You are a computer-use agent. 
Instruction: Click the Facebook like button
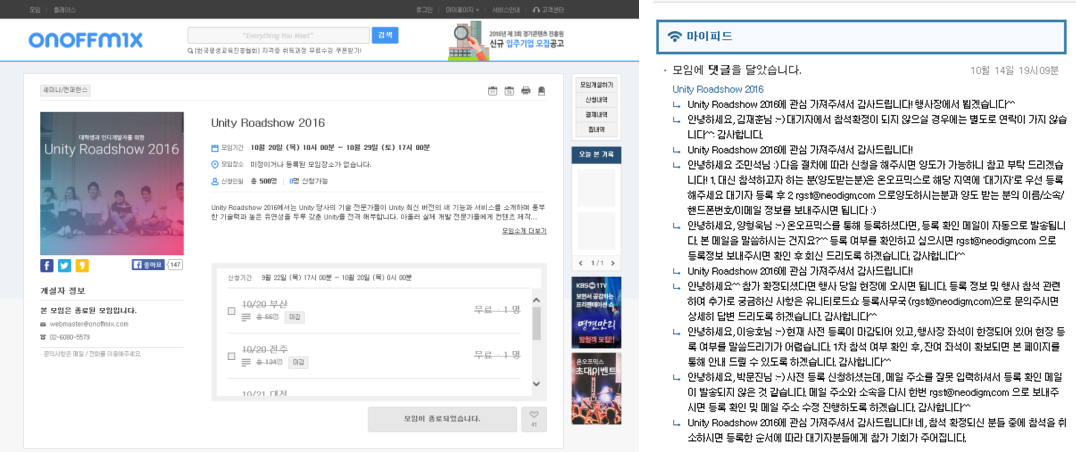point(148,265)
